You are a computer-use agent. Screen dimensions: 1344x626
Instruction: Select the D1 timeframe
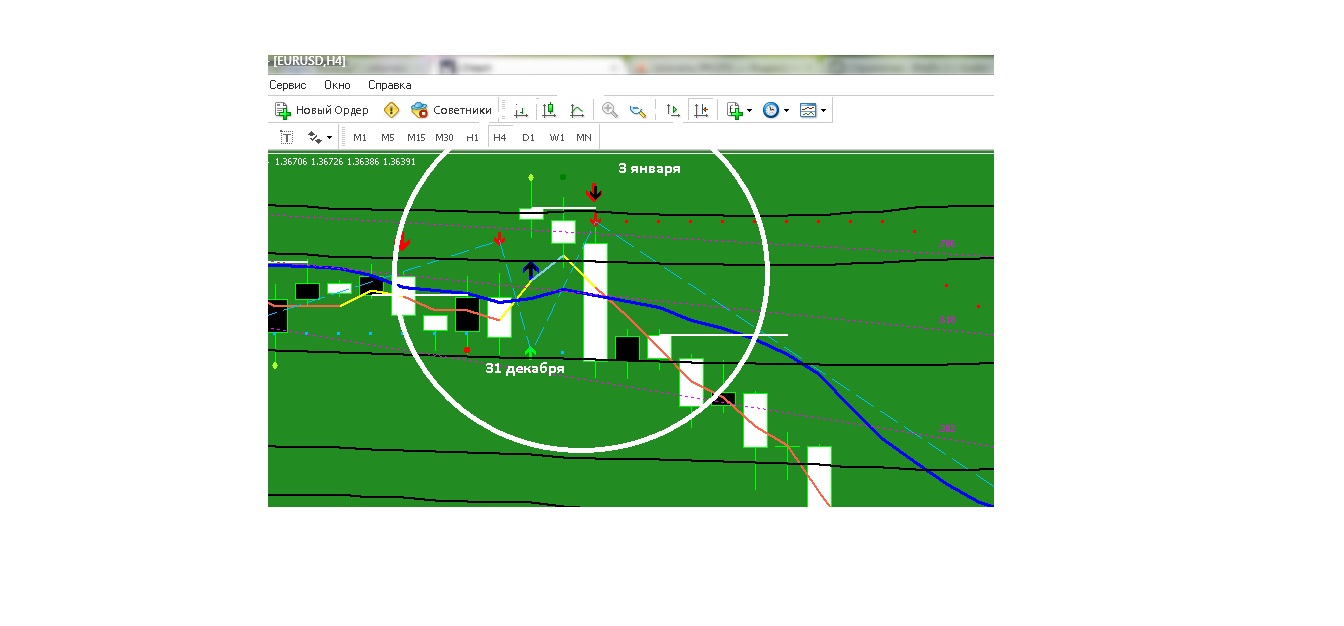(528, 137)
